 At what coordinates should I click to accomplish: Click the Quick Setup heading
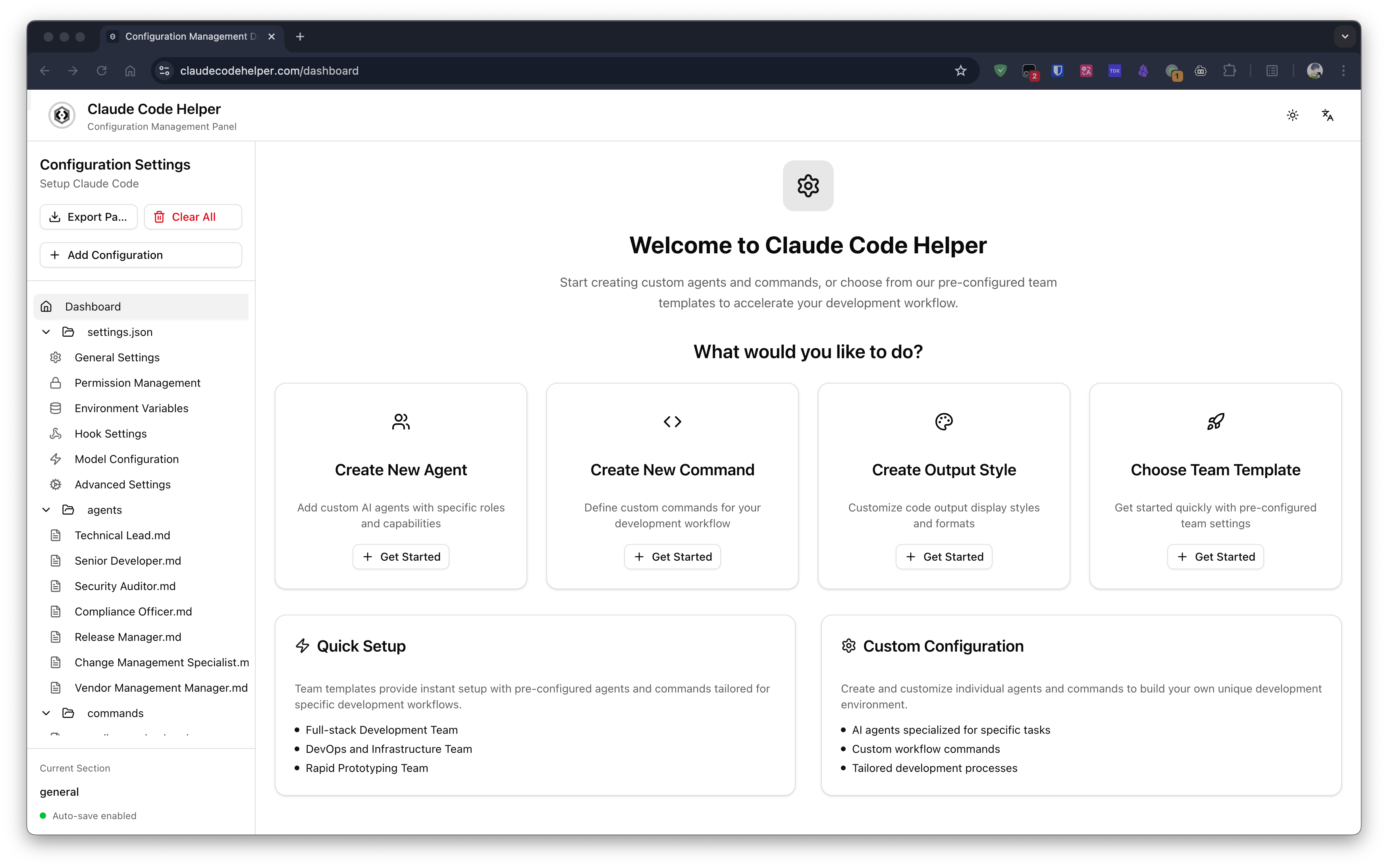tap(361, 646)
